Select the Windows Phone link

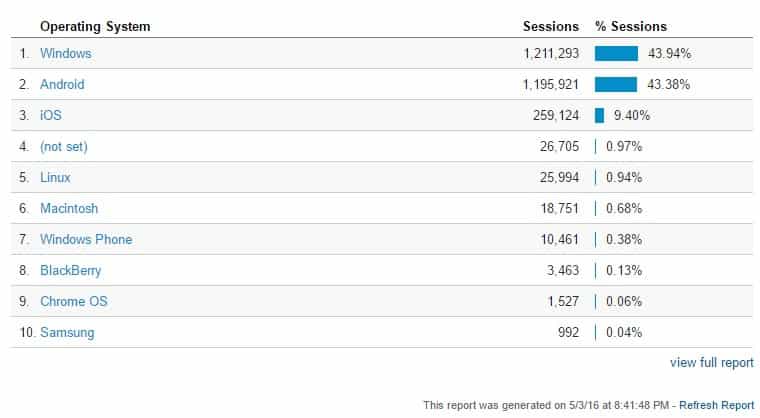click(86, 240)
